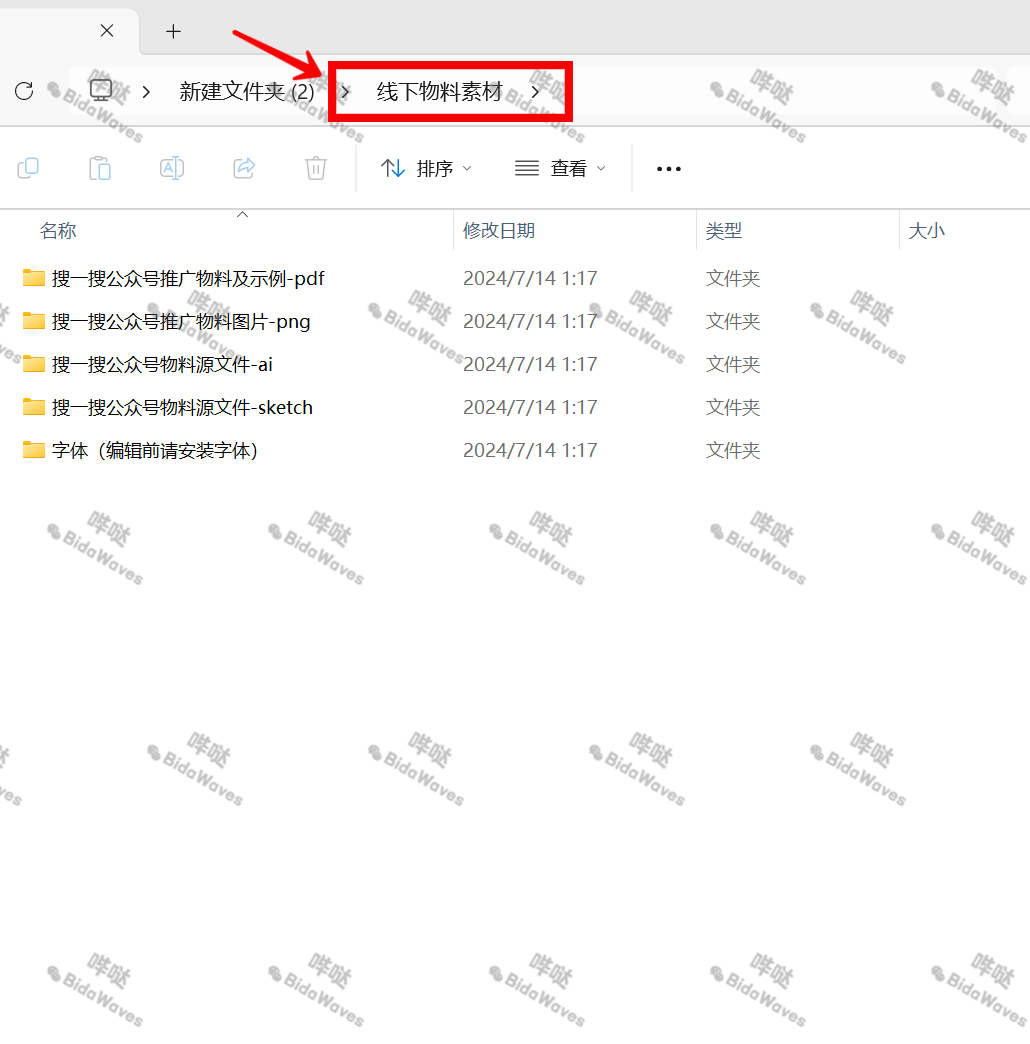Select the Rename icon
The height and width of the screenshot is (1044, 1030).
(172, 168)
